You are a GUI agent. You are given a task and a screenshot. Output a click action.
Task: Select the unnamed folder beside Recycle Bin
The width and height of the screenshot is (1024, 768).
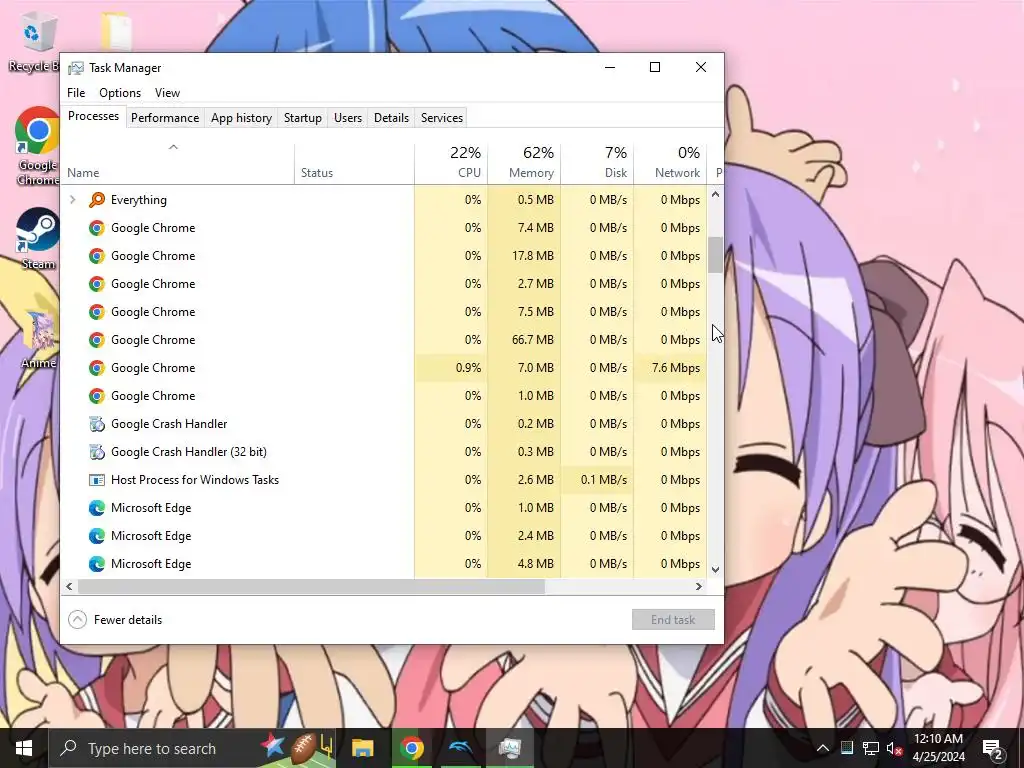[116, 31]
